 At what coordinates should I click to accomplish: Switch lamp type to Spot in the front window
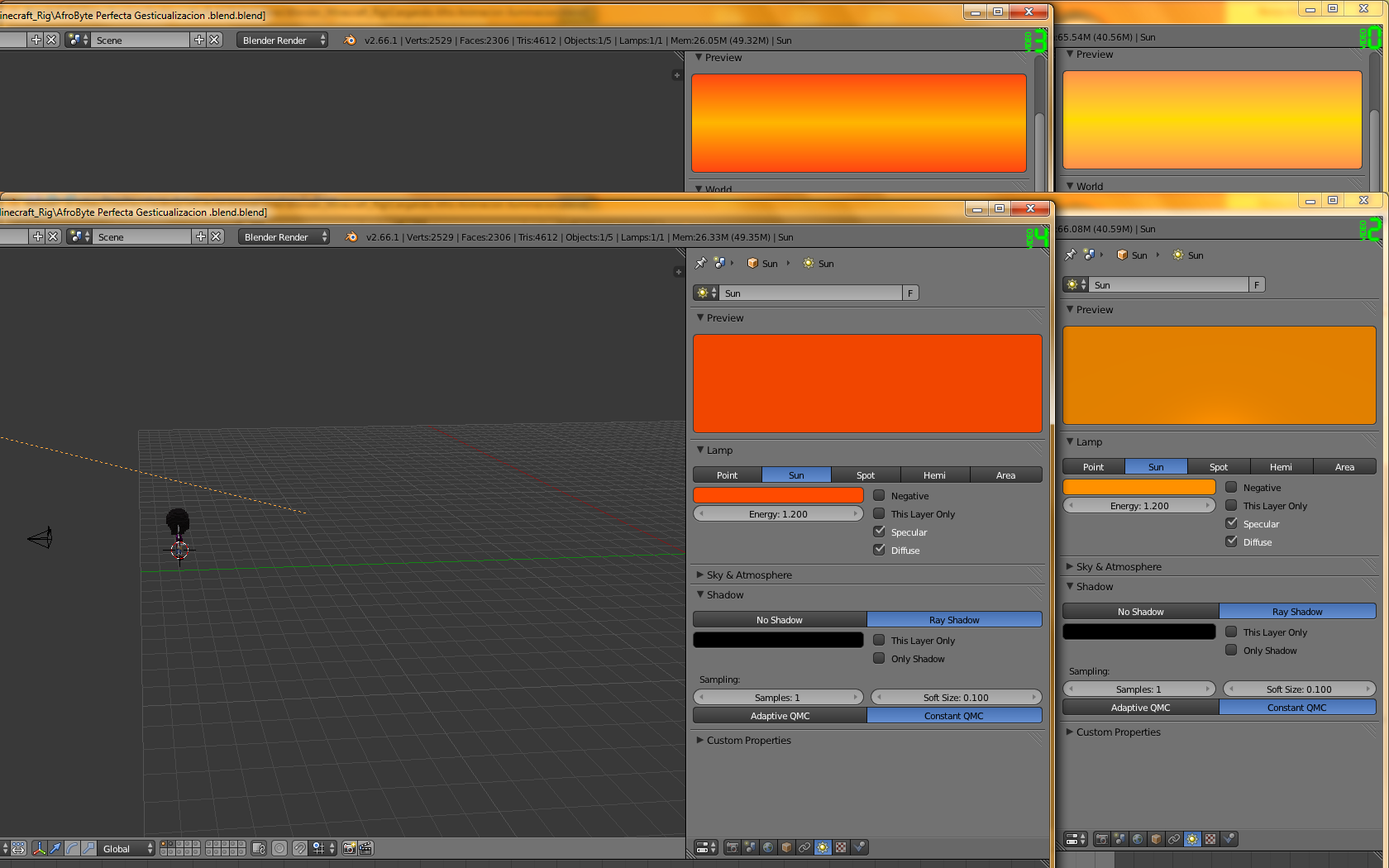tap(866, 475)
